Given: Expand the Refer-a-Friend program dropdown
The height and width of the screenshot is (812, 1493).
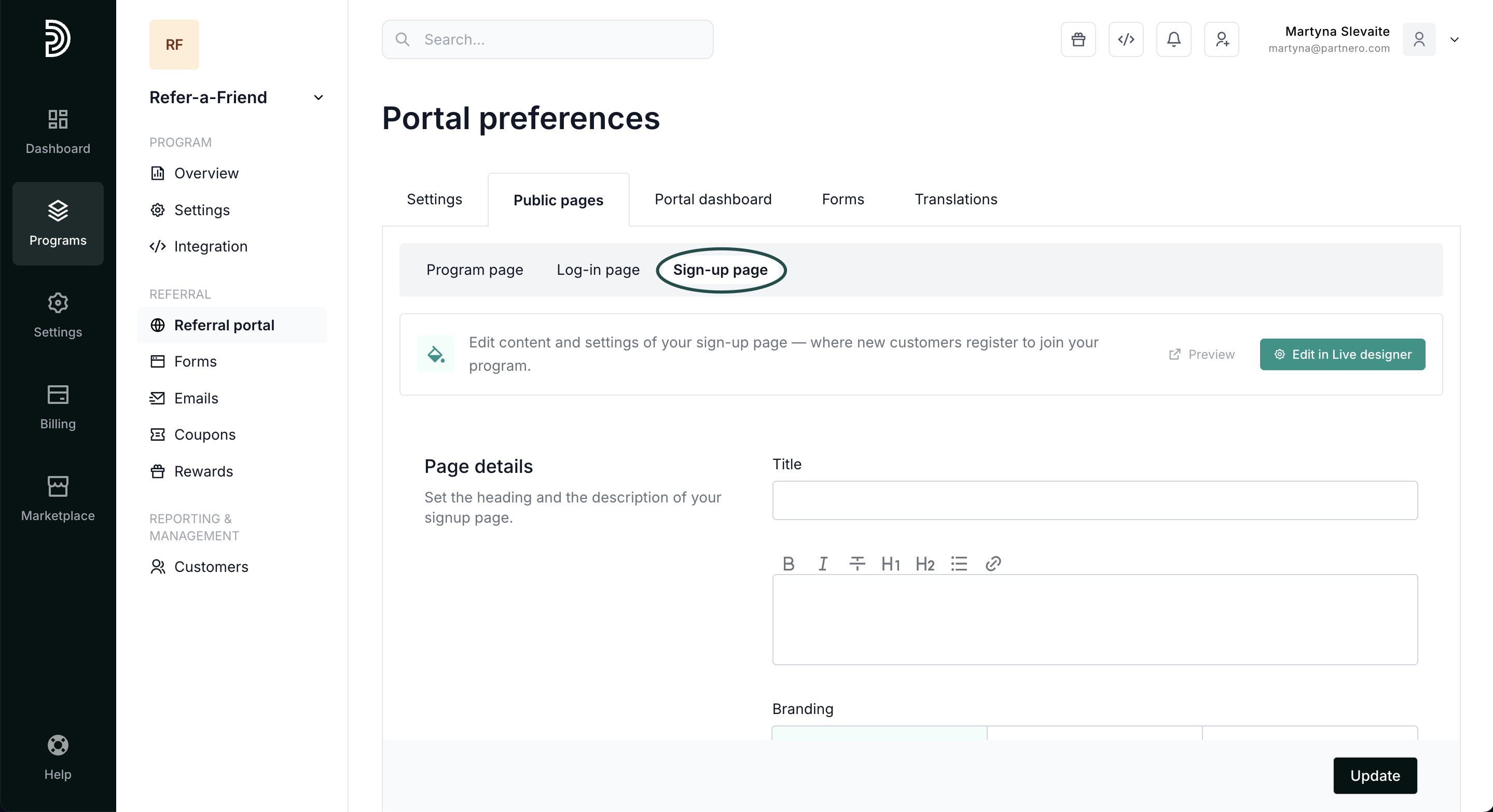Looking at the screenshot, I should pos(318,97).
